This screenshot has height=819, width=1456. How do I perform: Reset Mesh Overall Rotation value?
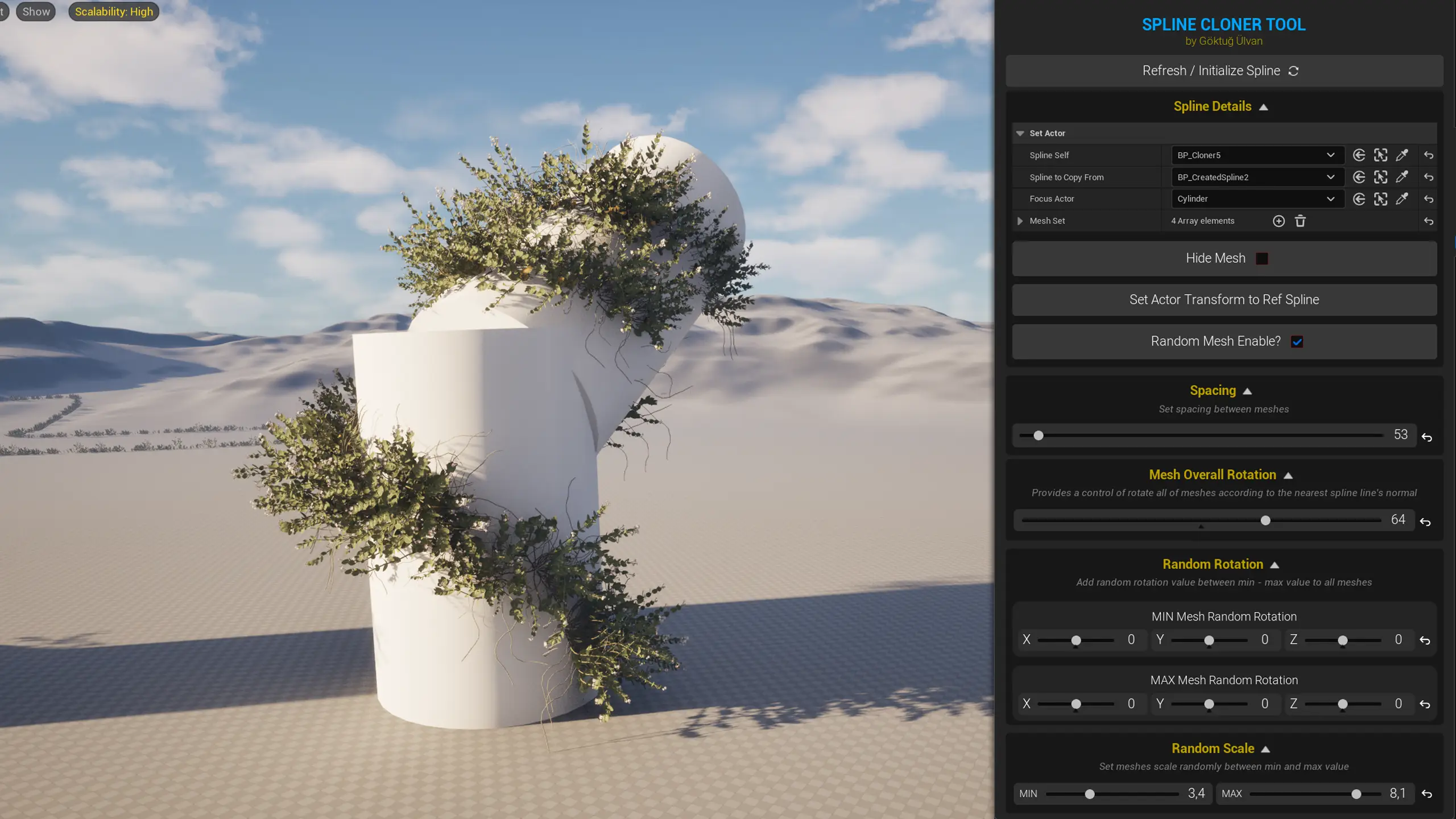pos(1425,522)
